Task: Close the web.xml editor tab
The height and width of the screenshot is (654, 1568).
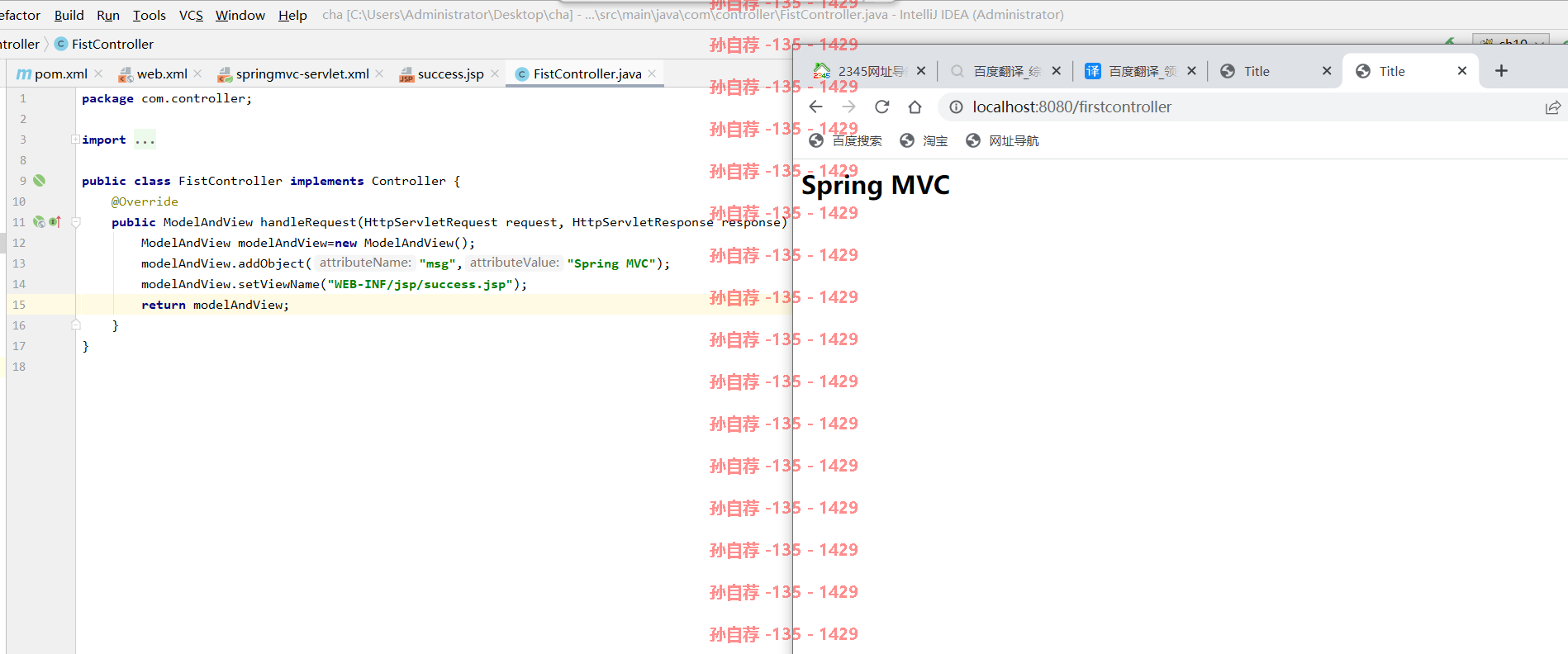Action: point(198,73)
